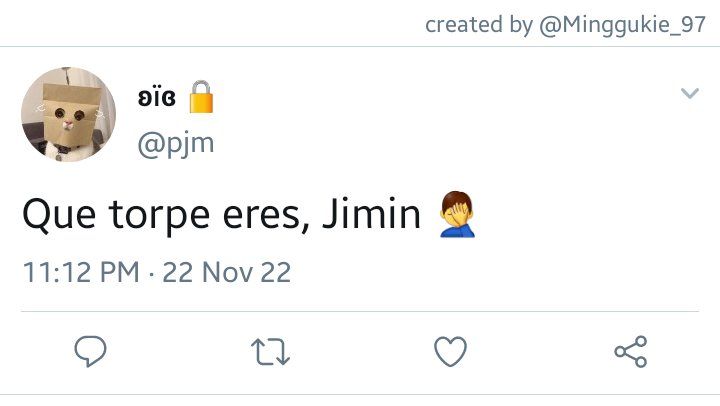Click the "created by" watermark text
Viewport: 720px width, 406px height.
coord(479,24)
